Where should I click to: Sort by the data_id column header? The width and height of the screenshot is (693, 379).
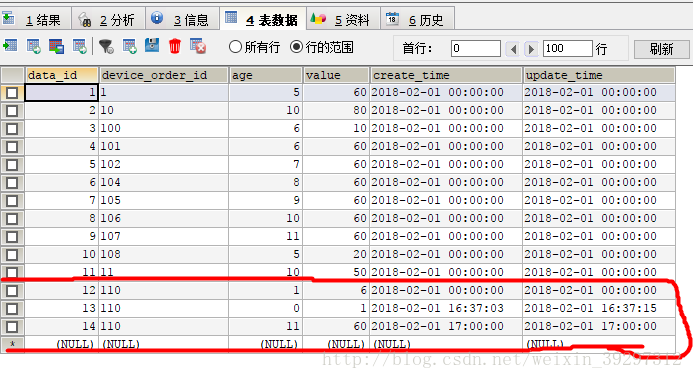tap(61, 75)
